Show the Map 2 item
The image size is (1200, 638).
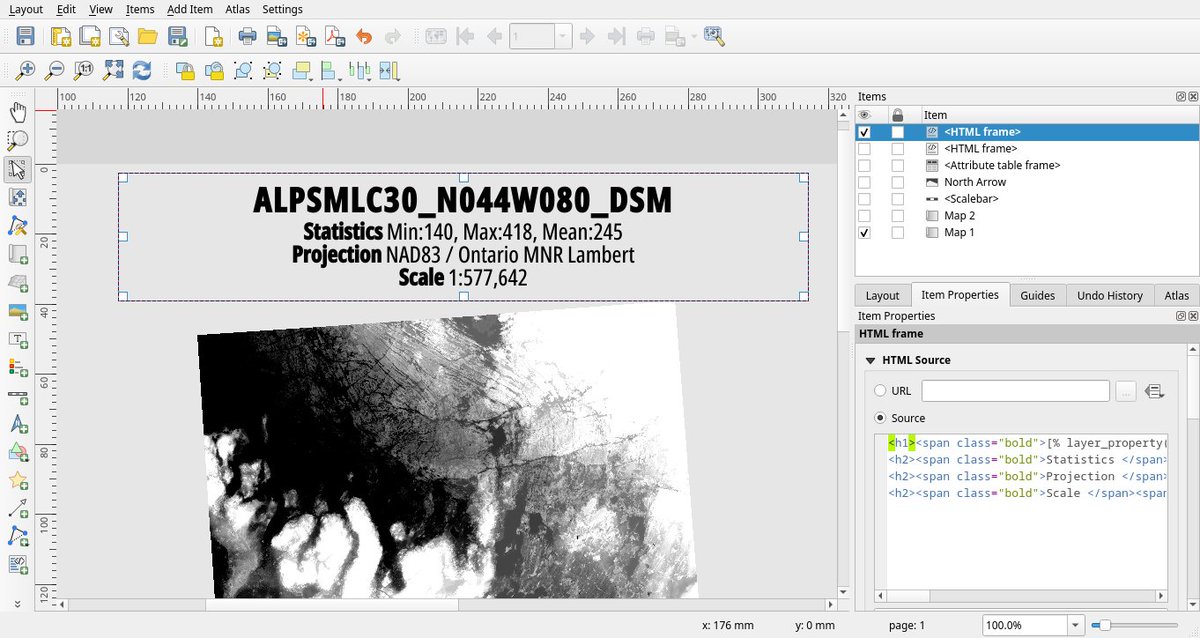(865, 216)
